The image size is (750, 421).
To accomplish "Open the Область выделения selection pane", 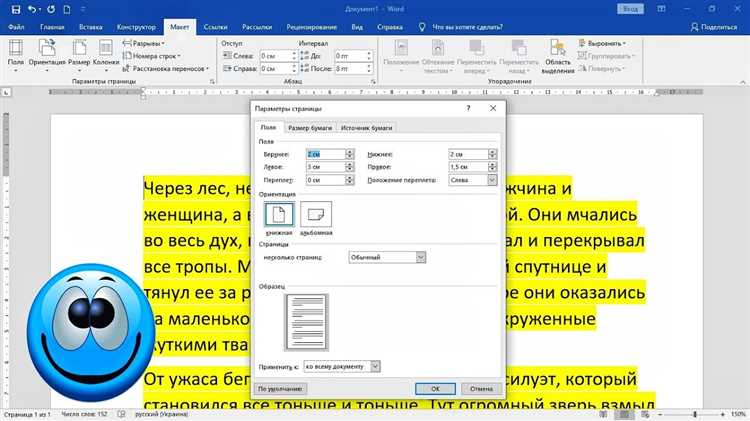I will pyautogui.click(x=558, y=56).
